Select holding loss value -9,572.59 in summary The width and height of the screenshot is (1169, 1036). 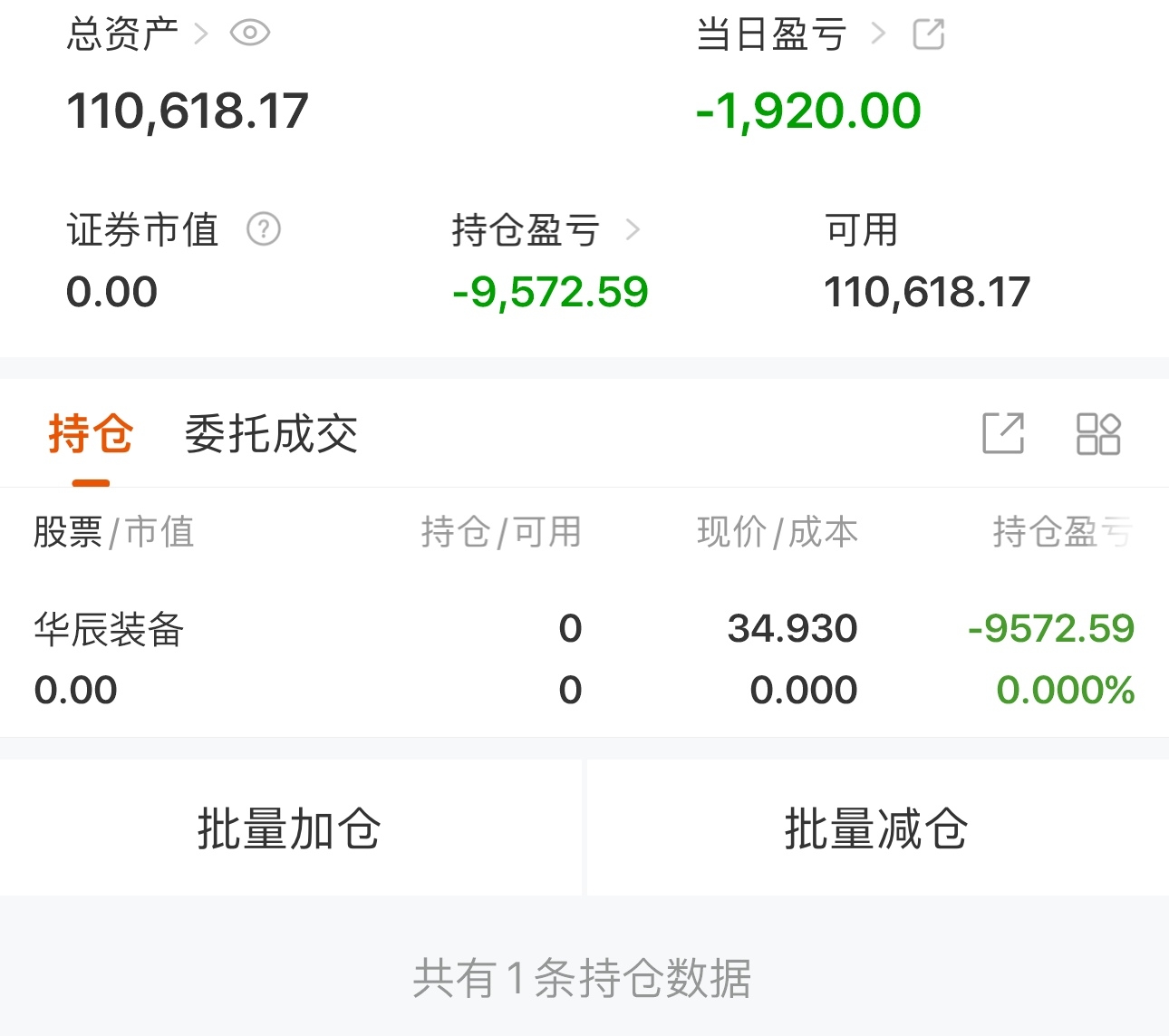click(550, 292)
